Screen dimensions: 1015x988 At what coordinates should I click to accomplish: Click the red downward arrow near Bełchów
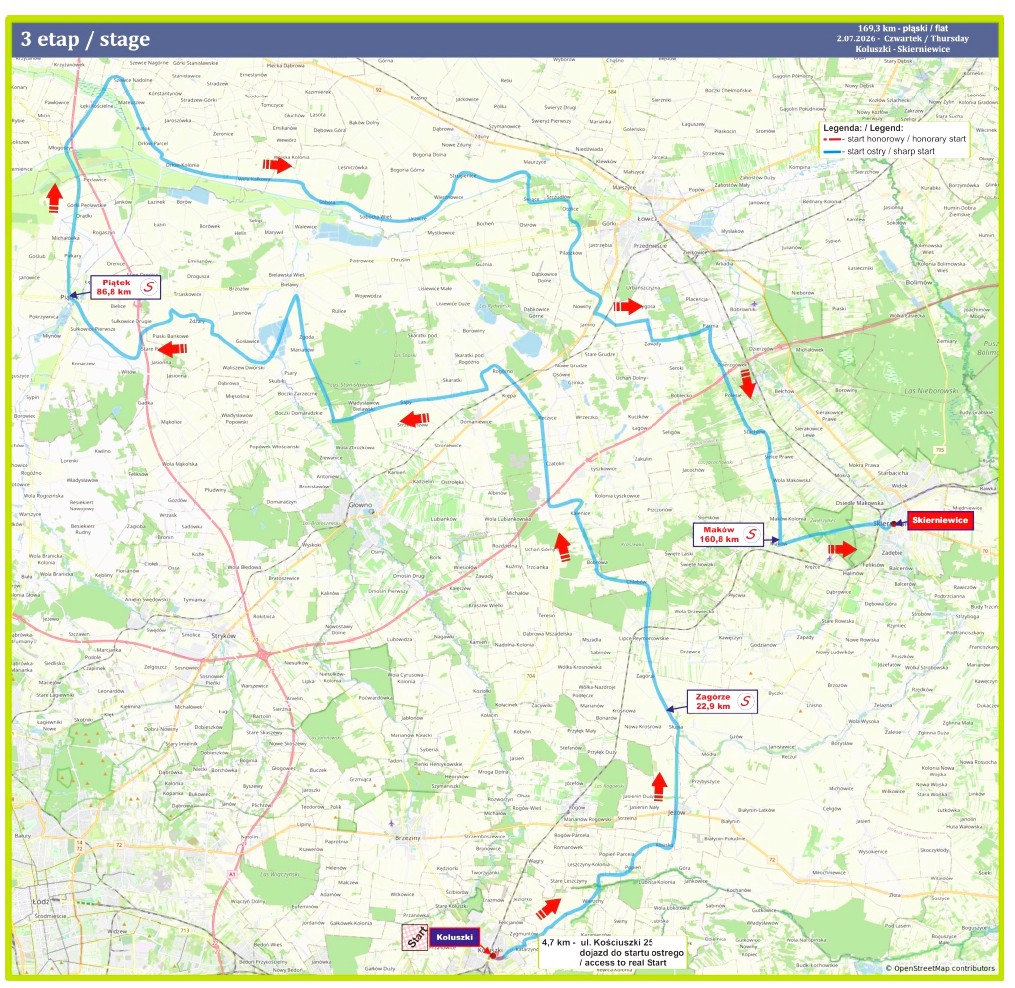(747, 383)
